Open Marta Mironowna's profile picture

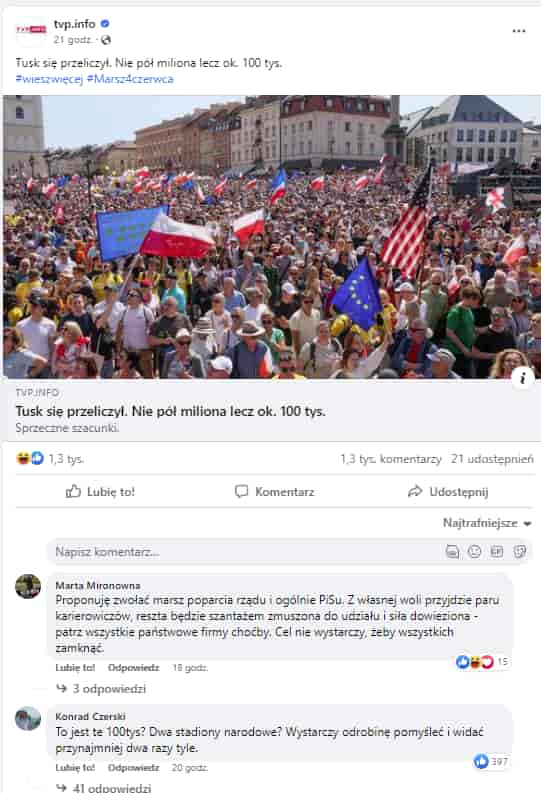point(28,587)
